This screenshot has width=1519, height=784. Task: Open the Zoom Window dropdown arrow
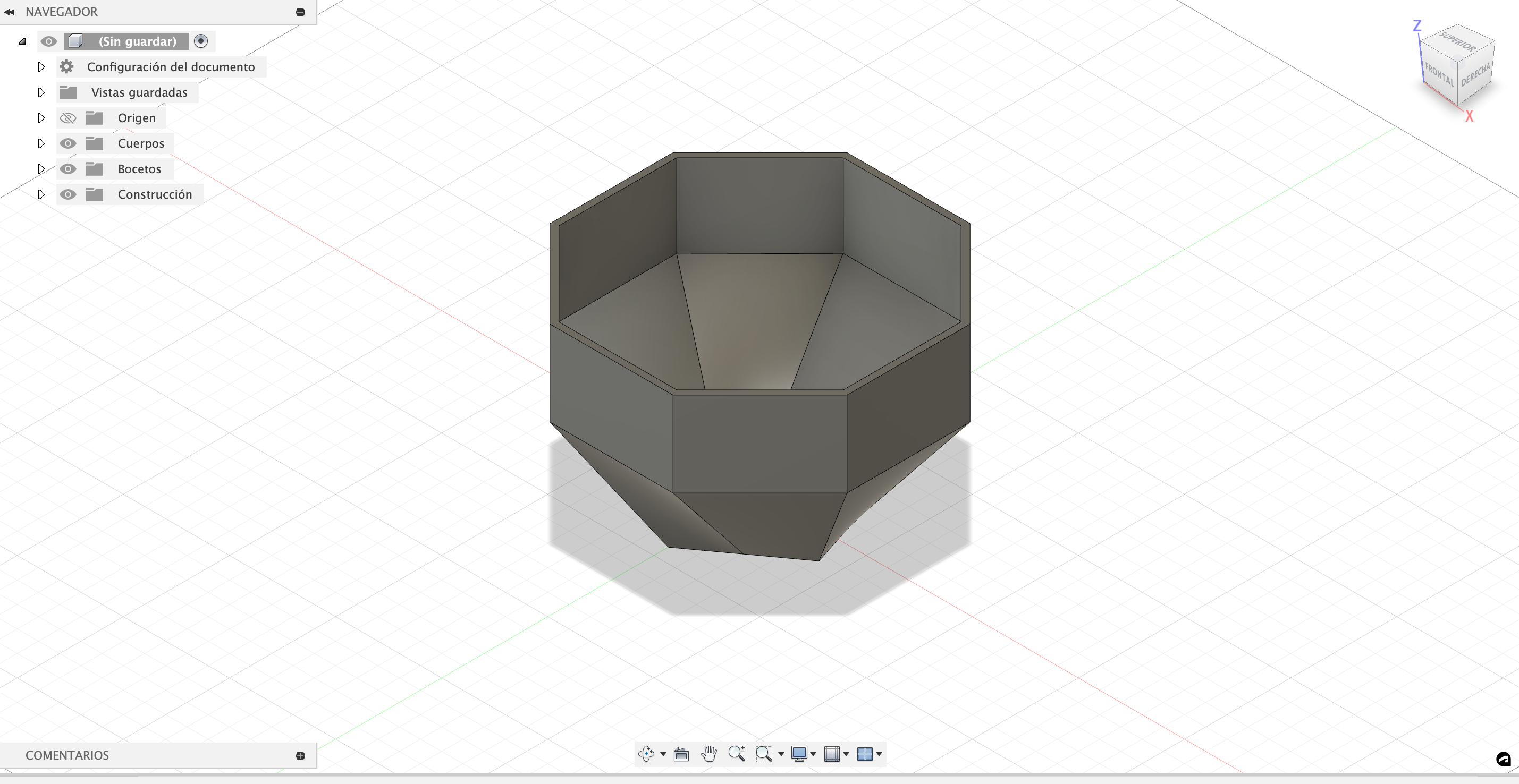click(x=781, y=755)
